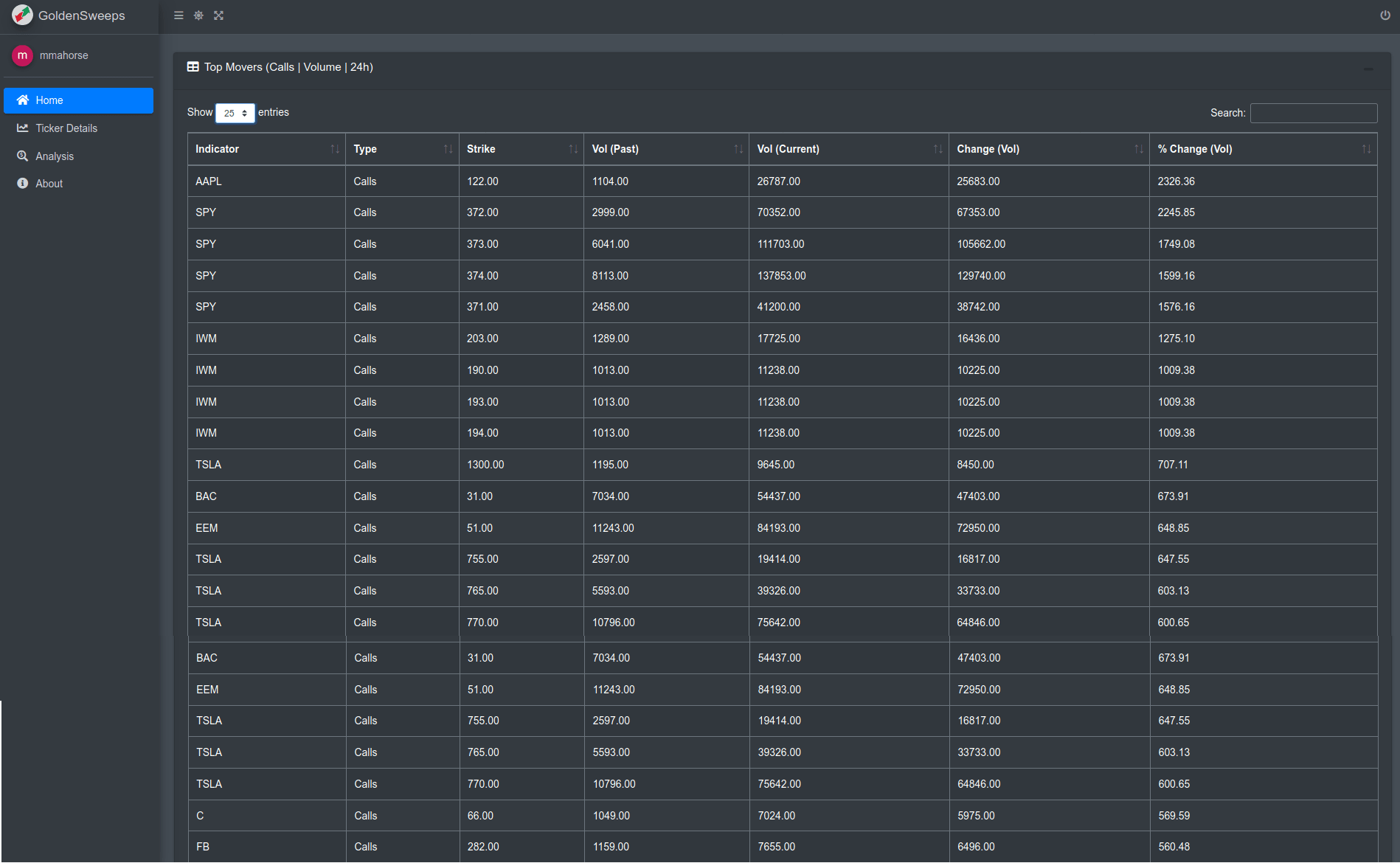Viewport: 1400px width, 863px height.
Task: Click the mmahorse username link
Action: click(x=64, y=55)
